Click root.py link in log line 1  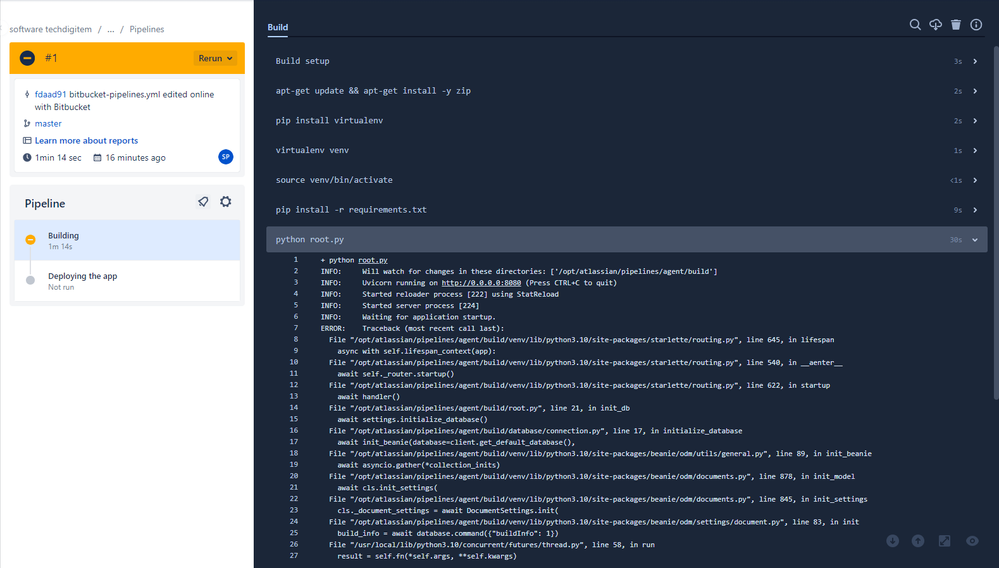(x=373, y=260)
